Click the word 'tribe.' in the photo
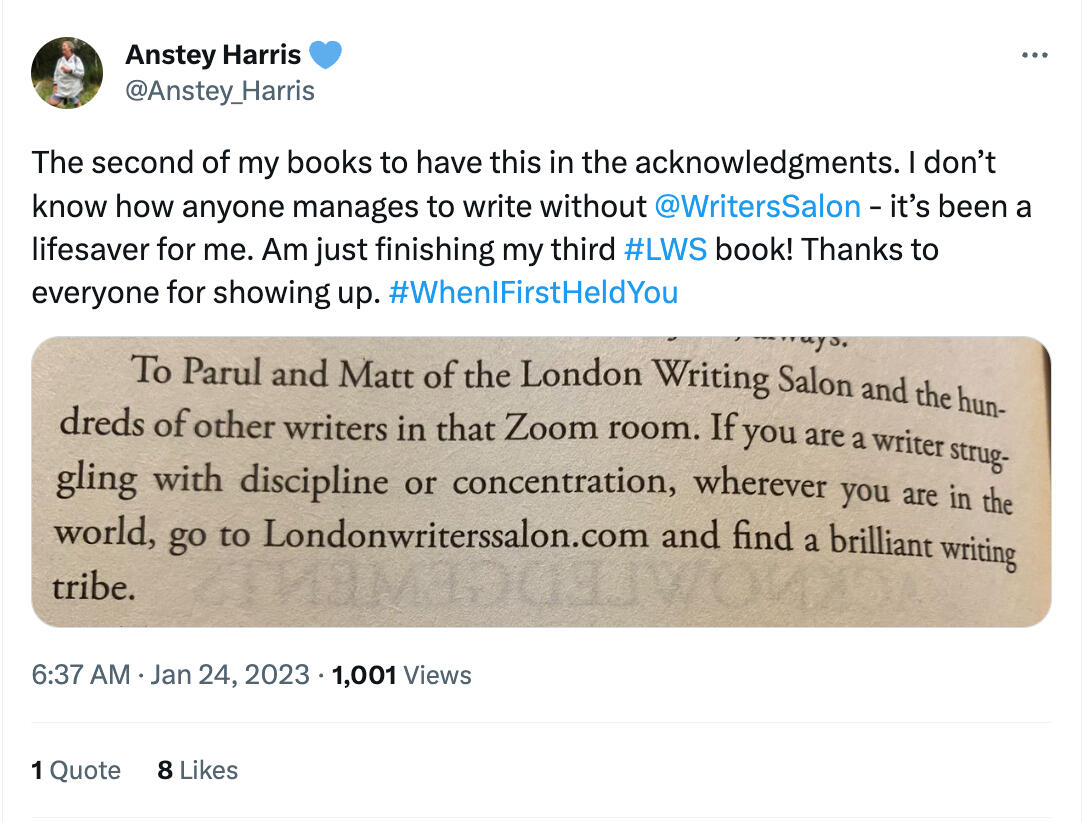Screen dimensions: 1084x822 95,586
